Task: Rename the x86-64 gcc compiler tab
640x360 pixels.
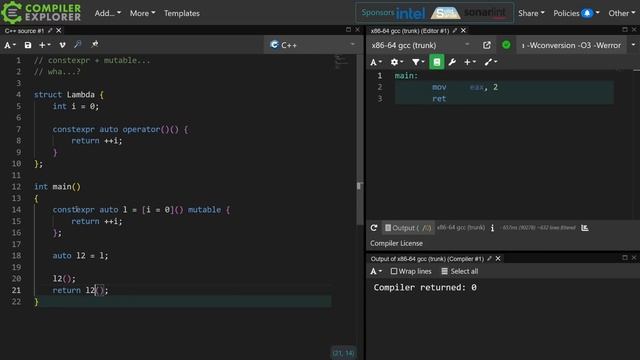Action: pos(455,31)
